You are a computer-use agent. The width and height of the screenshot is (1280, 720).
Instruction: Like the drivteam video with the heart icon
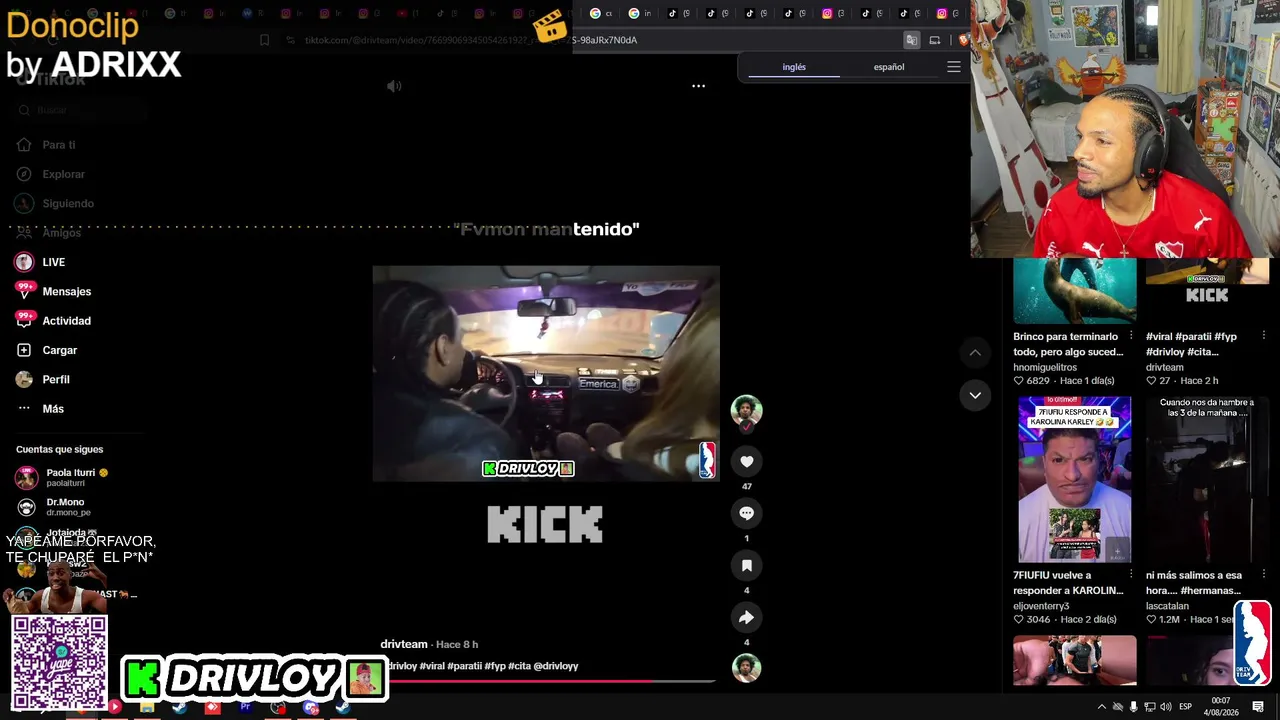746,461
